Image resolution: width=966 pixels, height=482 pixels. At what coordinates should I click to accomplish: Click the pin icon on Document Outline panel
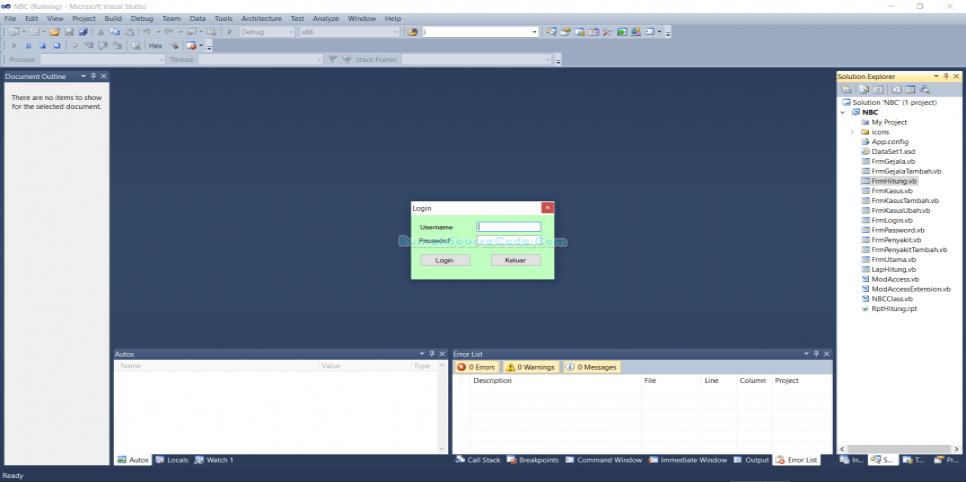click(x=93, y=76)
